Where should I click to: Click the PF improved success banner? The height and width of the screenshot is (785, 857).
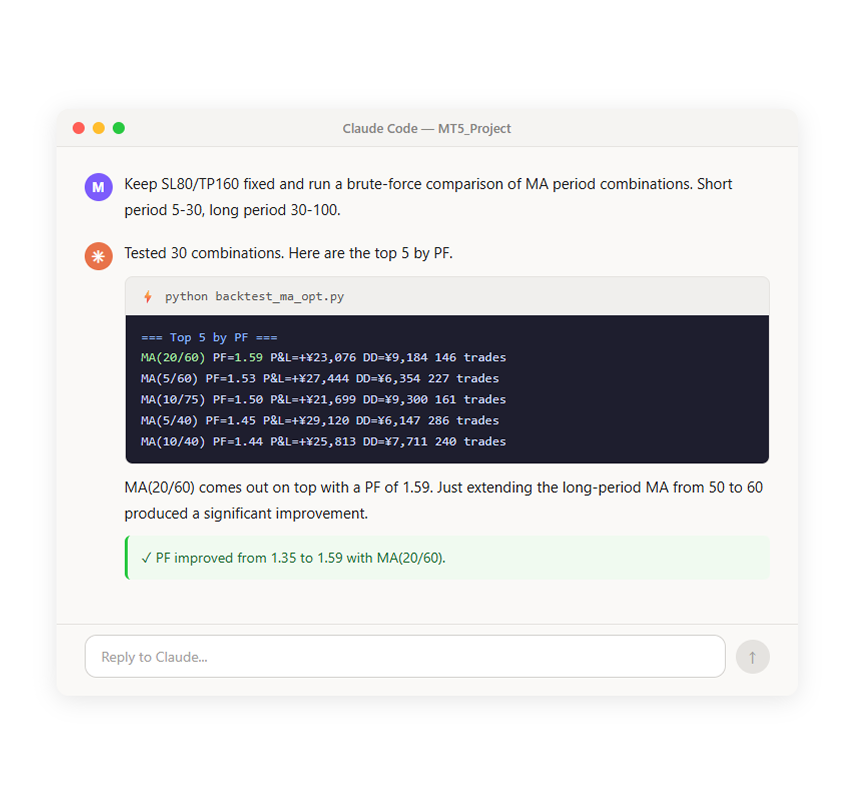447,558
